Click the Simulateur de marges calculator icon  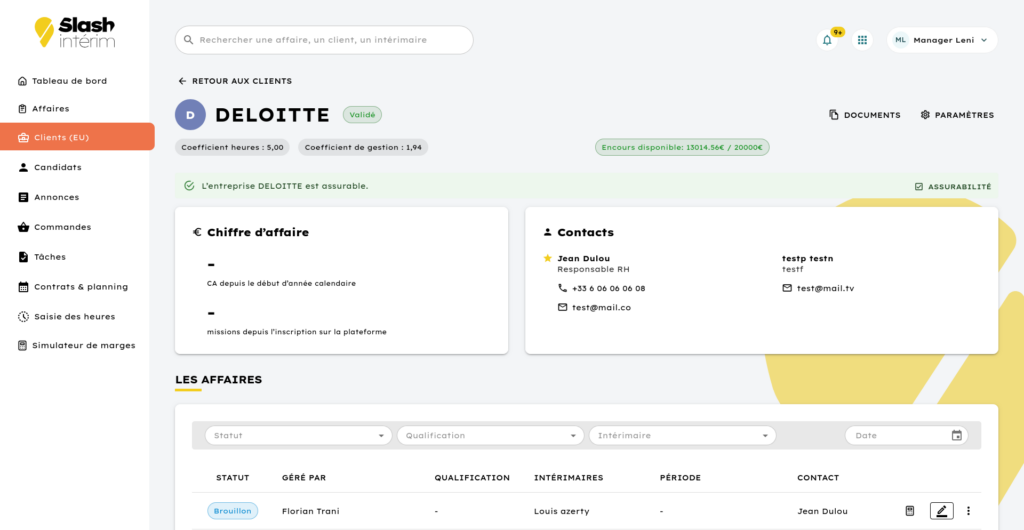point(22,345)
